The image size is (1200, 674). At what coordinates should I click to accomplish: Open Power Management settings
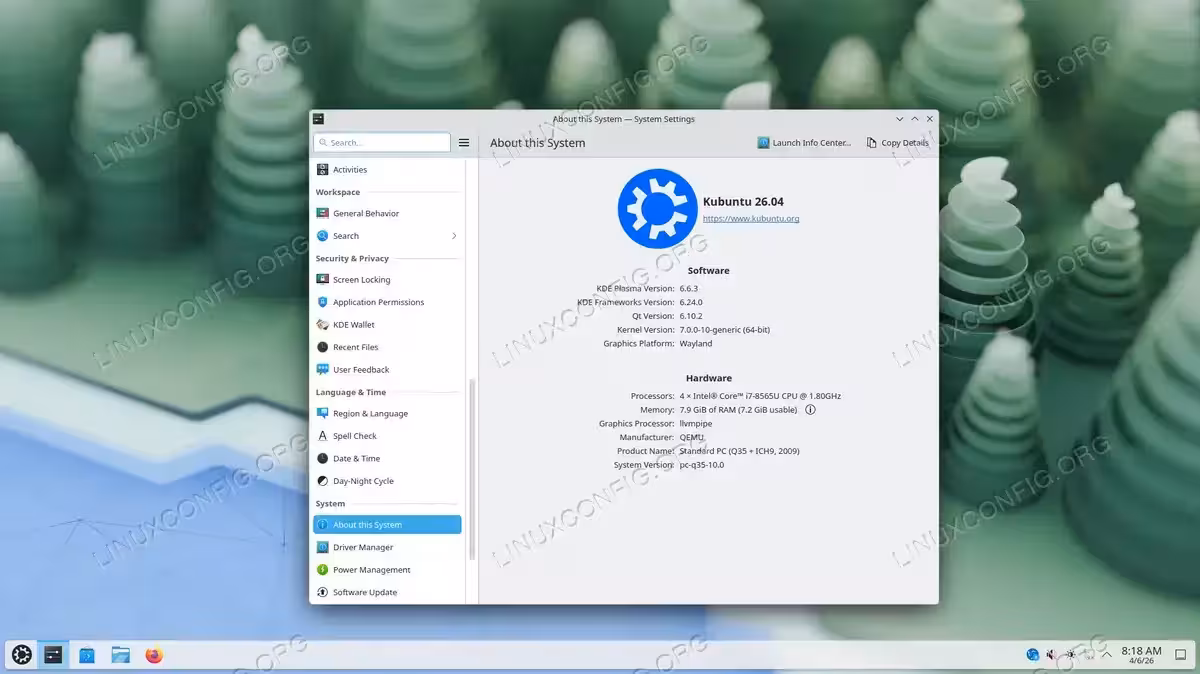click(x=387, y=570)
